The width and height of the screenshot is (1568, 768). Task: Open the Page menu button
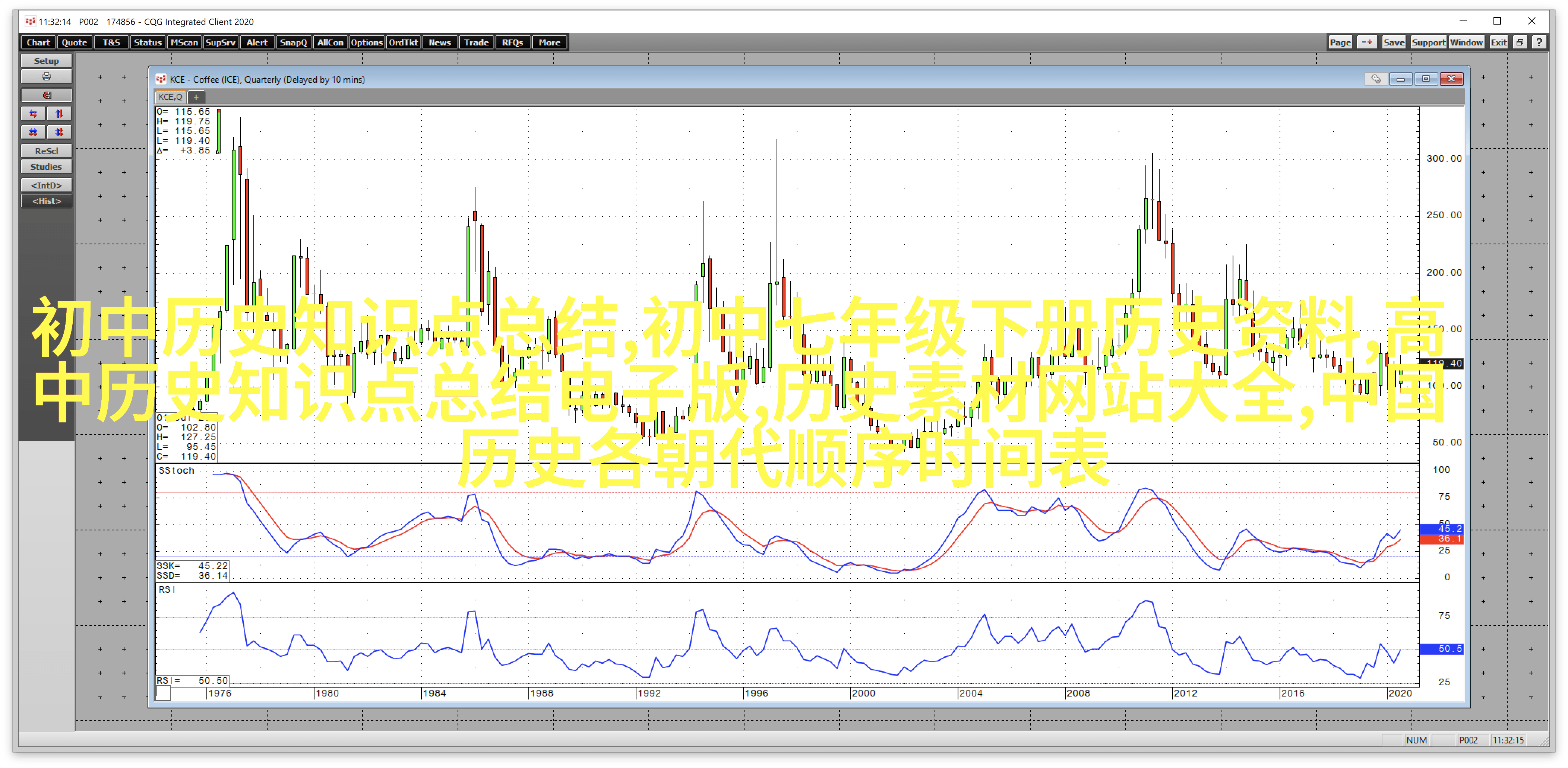tap(1340, 42)
